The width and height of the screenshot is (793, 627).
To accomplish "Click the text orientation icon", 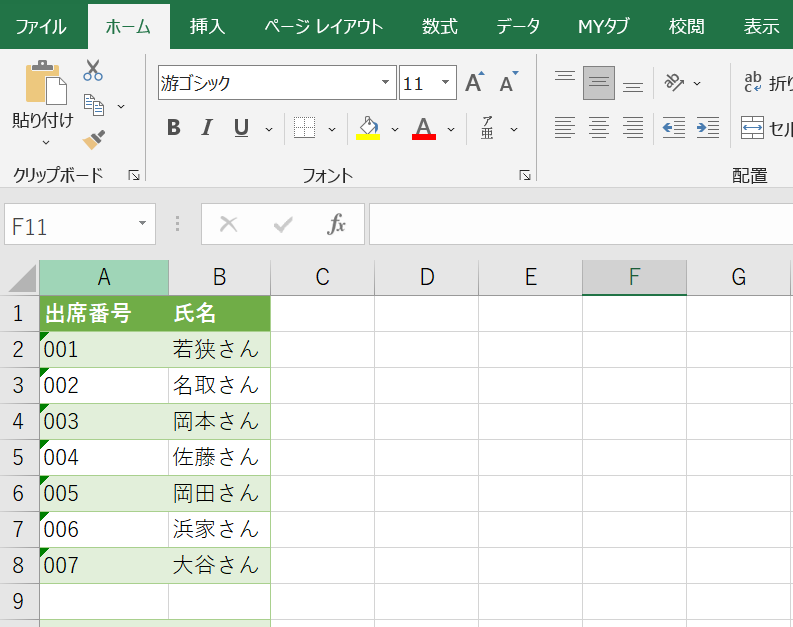I will click(x=675, y=83).
